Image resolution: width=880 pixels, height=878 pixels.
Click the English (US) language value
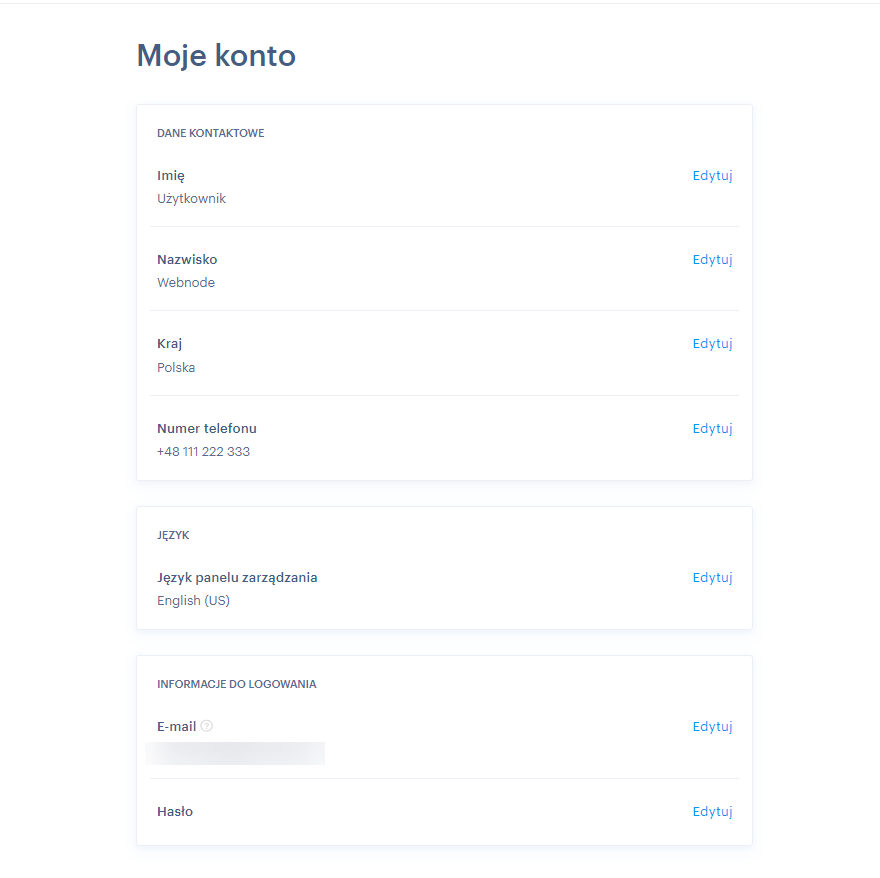coord(193,601)
